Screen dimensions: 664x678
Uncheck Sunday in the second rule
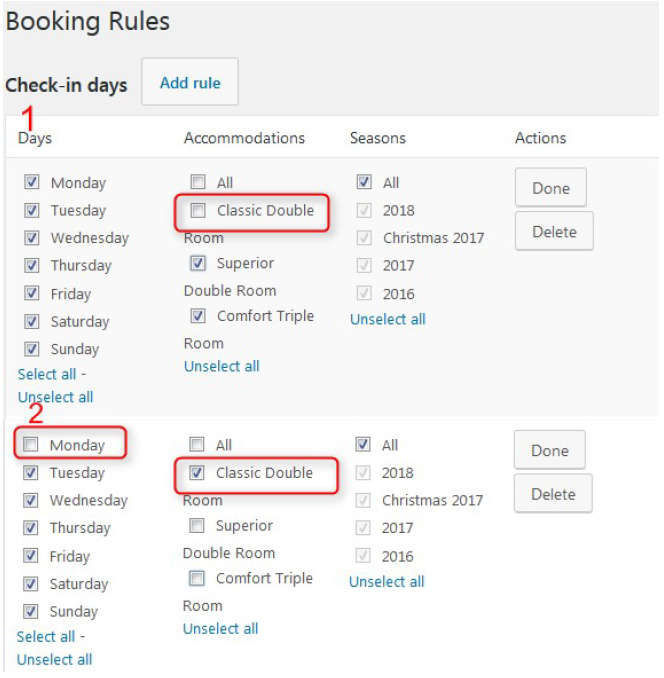32,611
